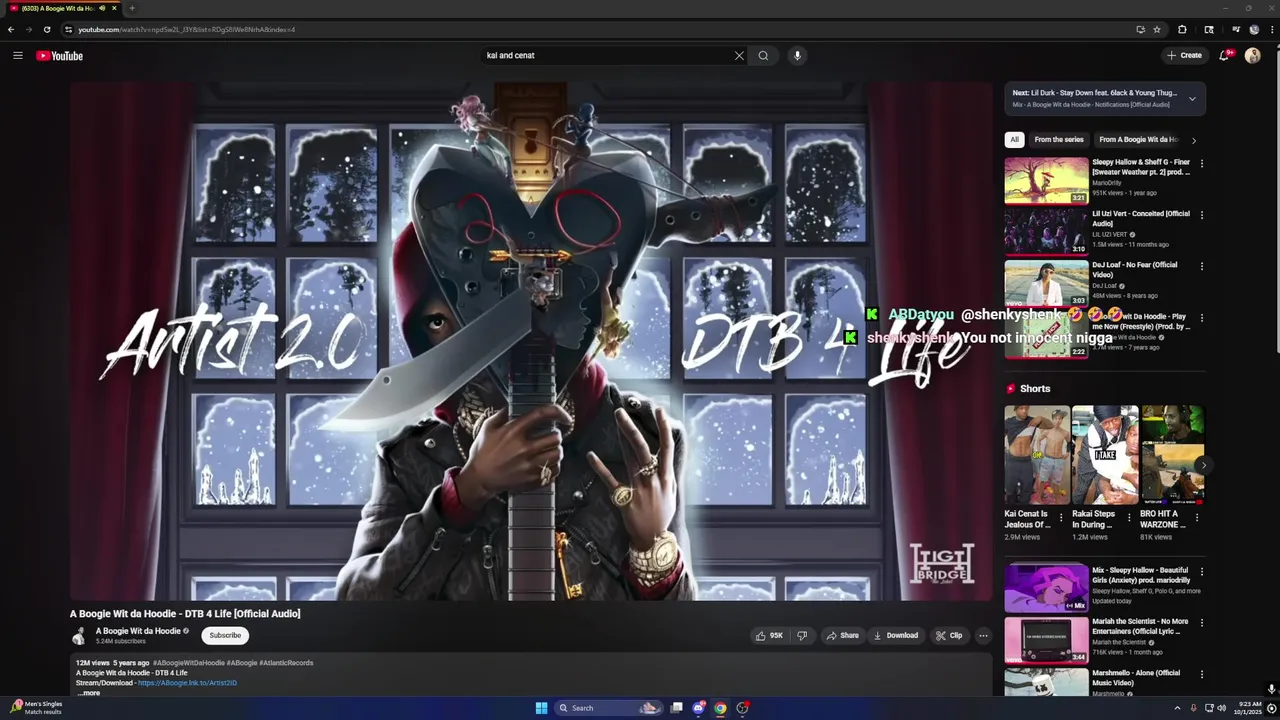The width and height of the screenshot is (1280, 720).
Task: Show next Shorts with arrow
Action: click(1203, 465)
